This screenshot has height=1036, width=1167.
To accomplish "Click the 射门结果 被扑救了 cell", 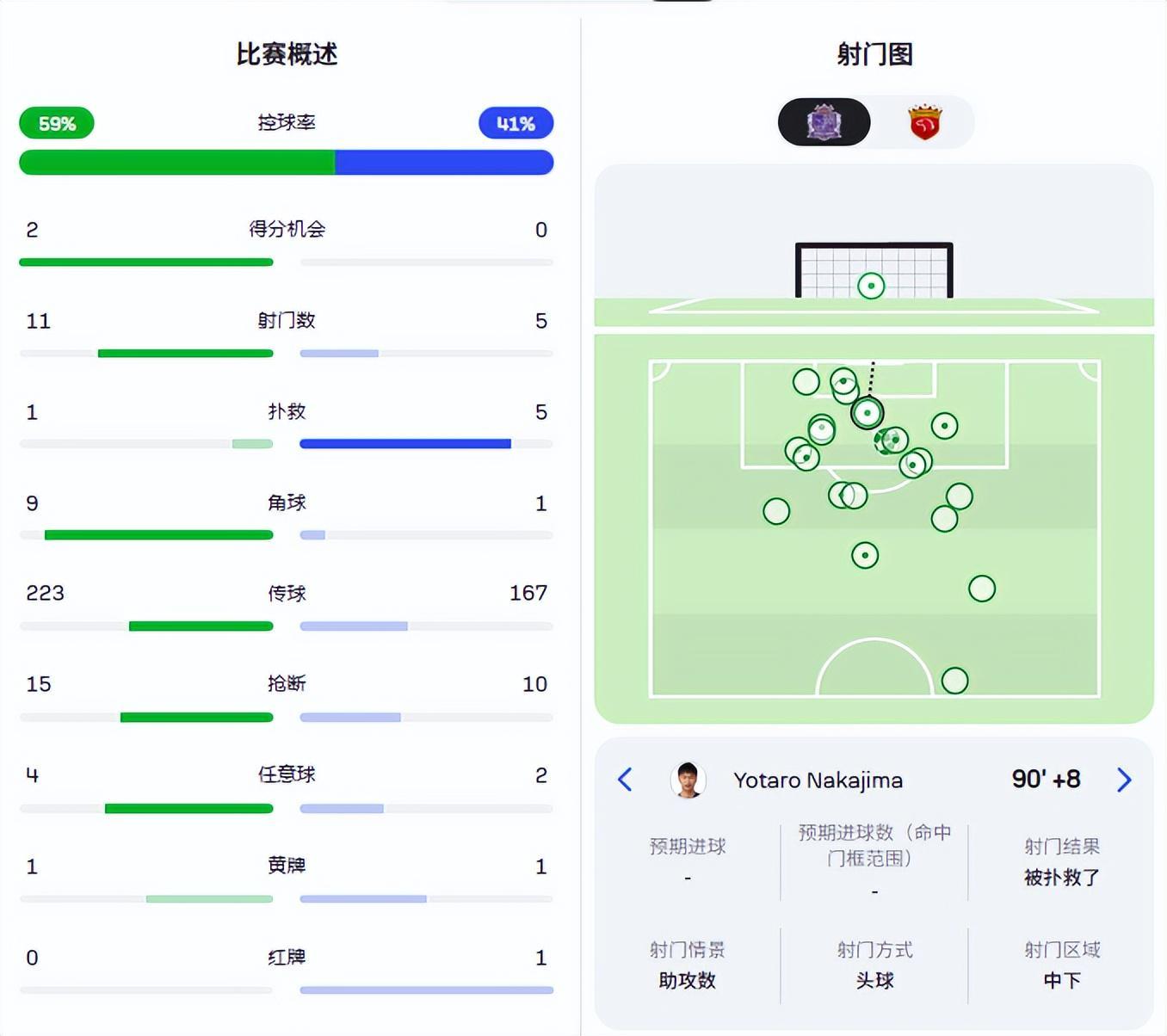I will tap(1061, 862).
